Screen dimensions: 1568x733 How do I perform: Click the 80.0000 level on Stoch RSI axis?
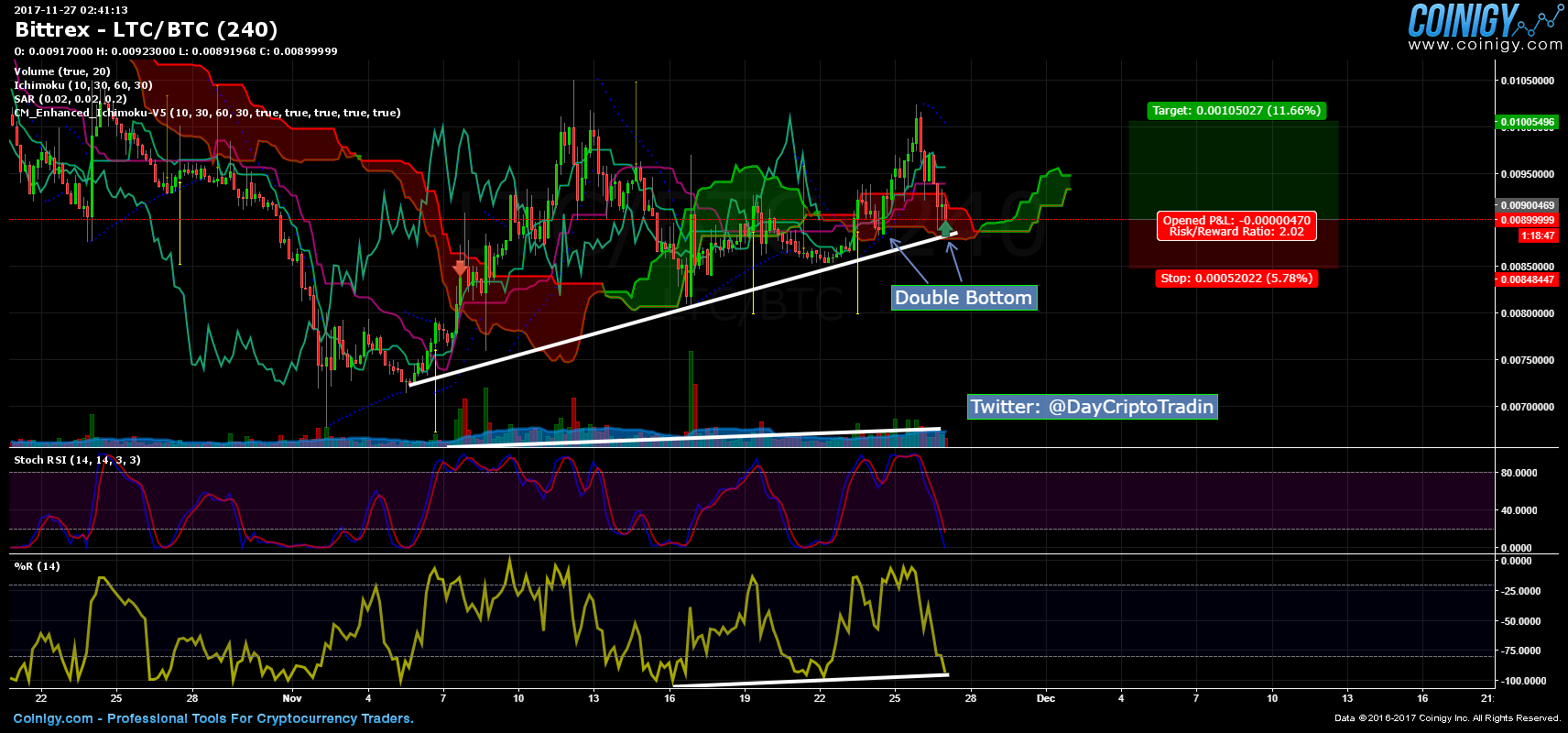pyautogui.click(x=1519, y=473)
